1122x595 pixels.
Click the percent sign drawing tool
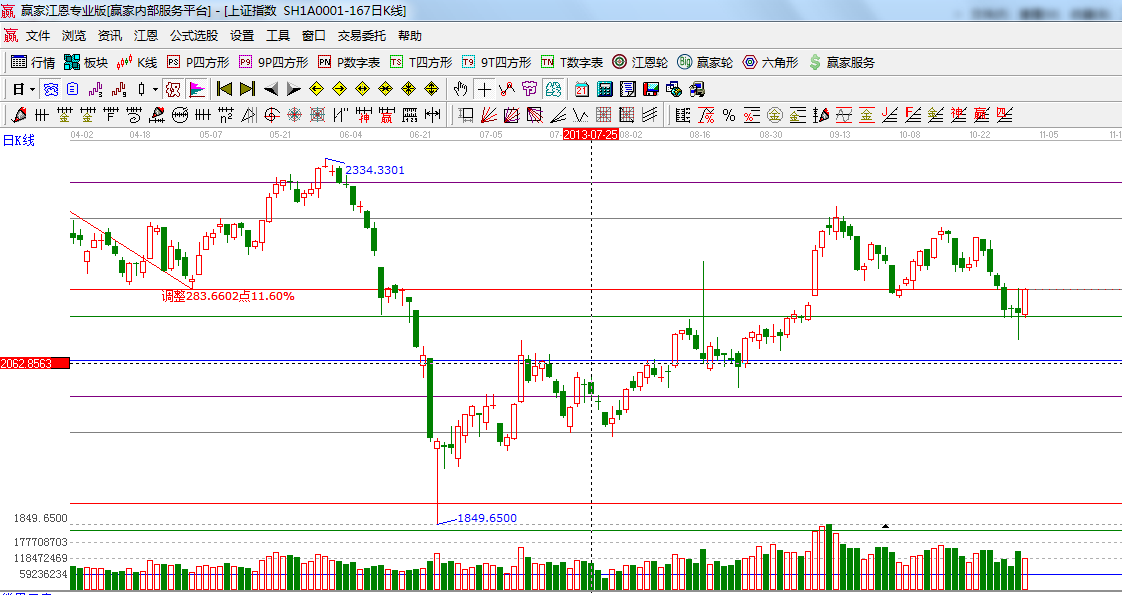729,115
